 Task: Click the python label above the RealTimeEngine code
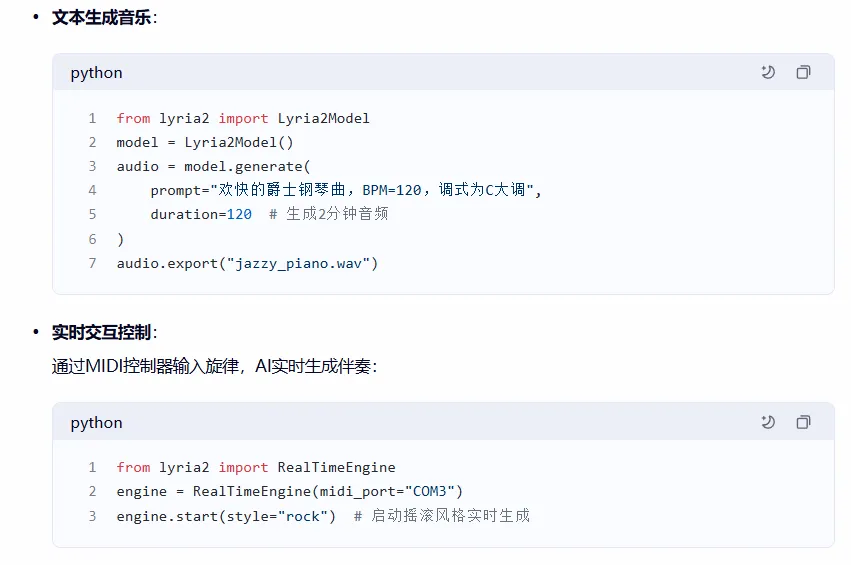(x=96, y=423)
